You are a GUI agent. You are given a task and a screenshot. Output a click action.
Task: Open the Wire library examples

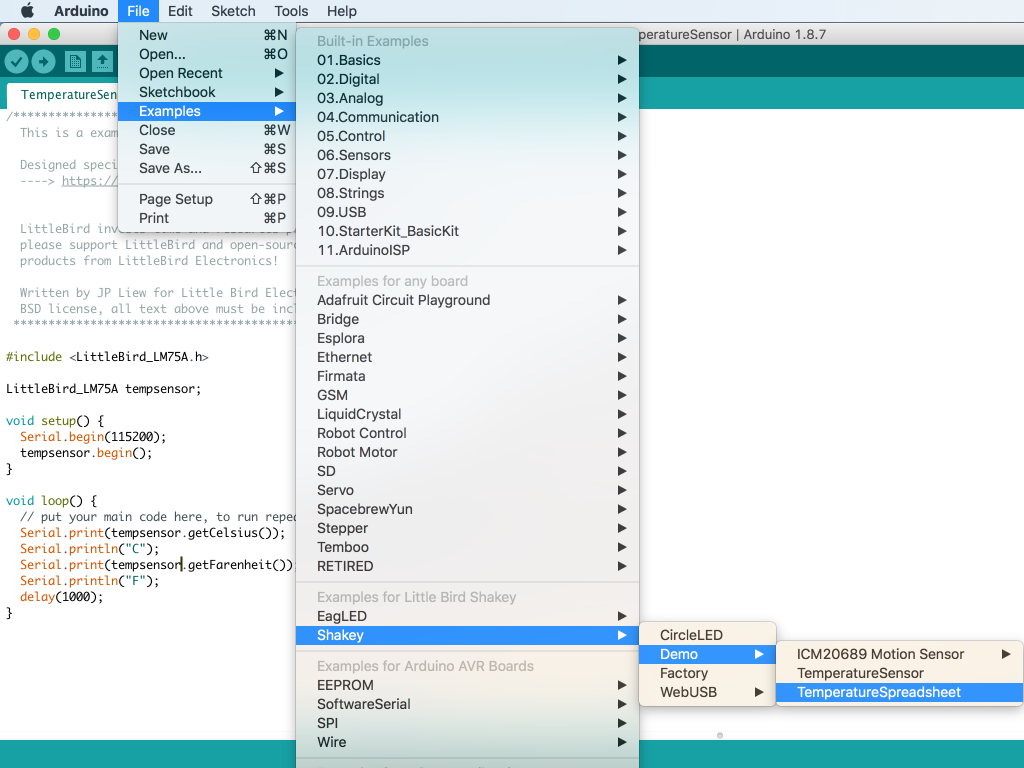468,742
